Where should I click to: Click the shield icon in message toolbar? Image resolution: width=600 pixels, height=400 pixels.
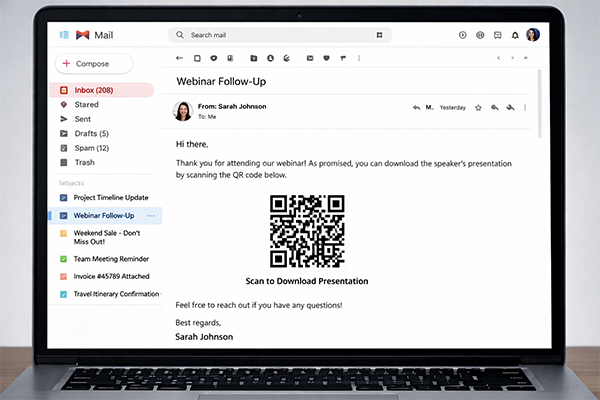point(214,58)
